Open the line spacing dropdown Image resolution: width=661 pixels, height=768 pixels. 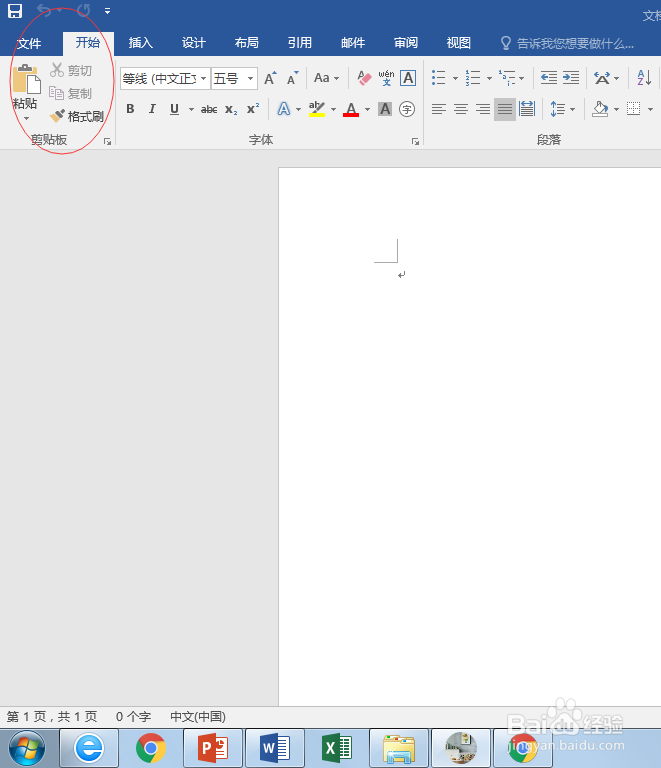[x=562, y=109]
